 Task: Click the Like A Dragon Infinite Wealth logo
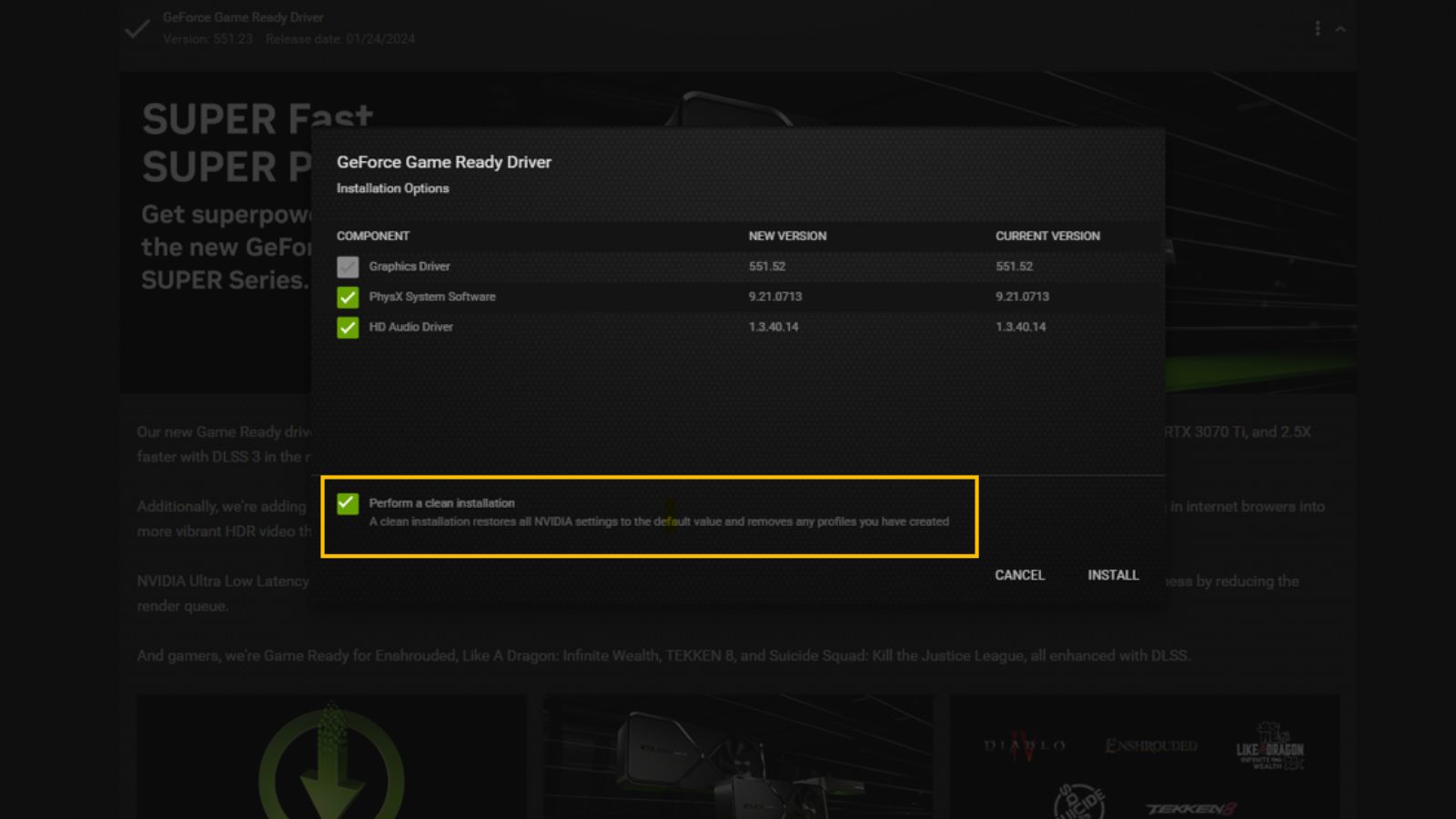(x=1270, y=746)
